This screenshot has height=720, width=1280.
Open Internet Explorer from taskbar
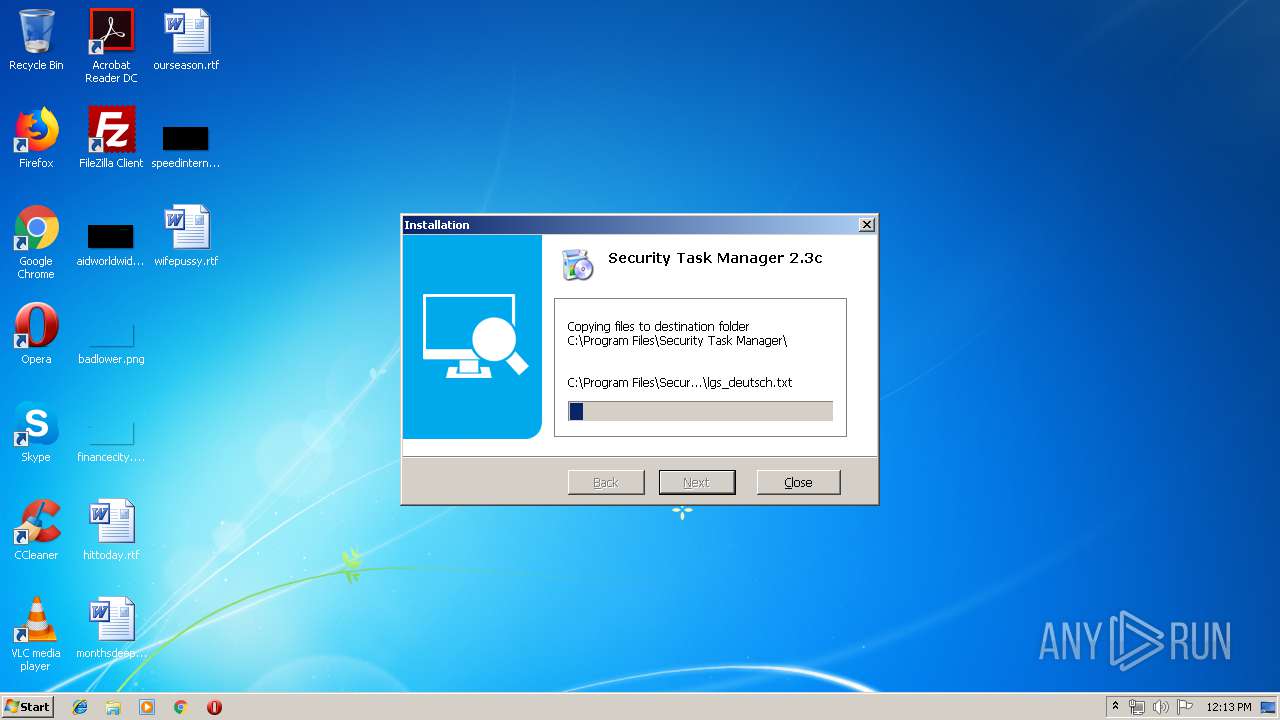tap(80, 707)
